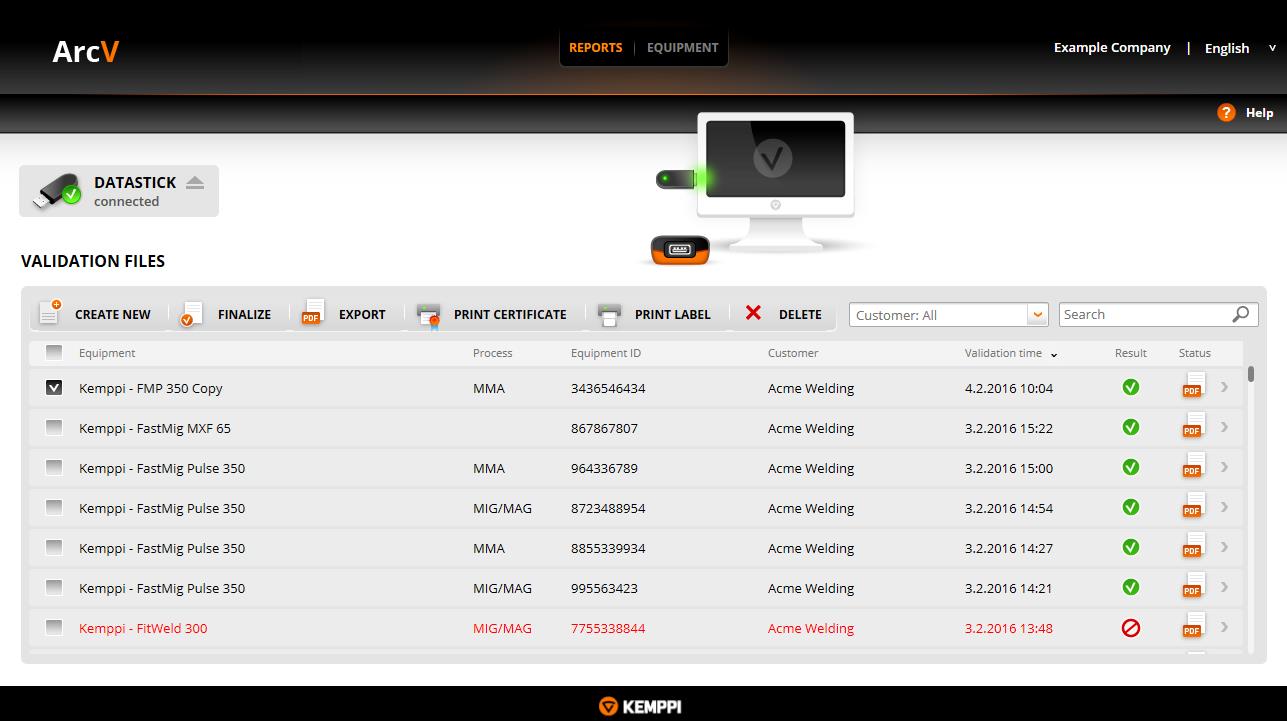Open the PDF for equipment ID 8723488954
1287x721 pixels.
click(1193, 506)
